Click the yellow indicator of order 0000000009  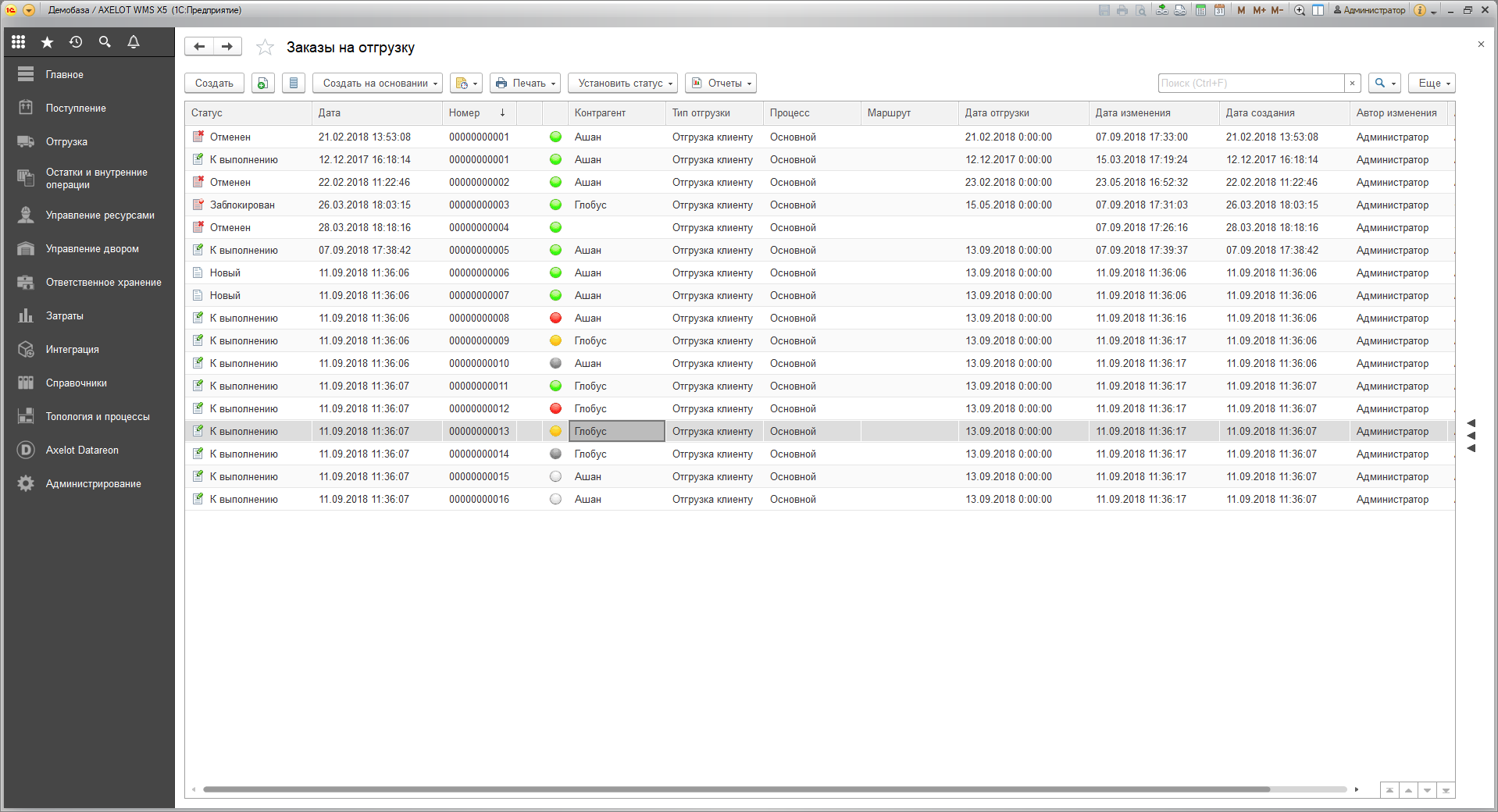pos(555,340)
